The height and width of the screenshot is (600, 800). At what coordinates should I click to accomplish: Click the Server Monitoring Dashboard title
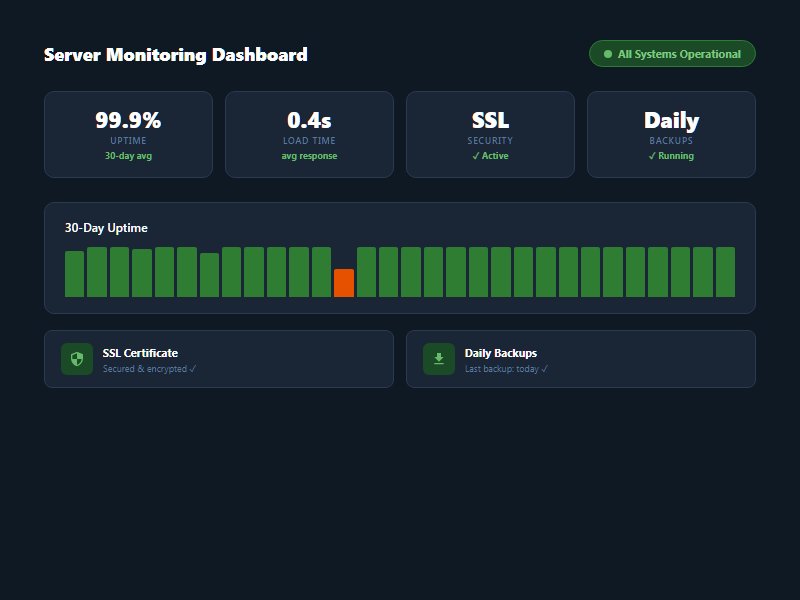[x=175, y=55]
